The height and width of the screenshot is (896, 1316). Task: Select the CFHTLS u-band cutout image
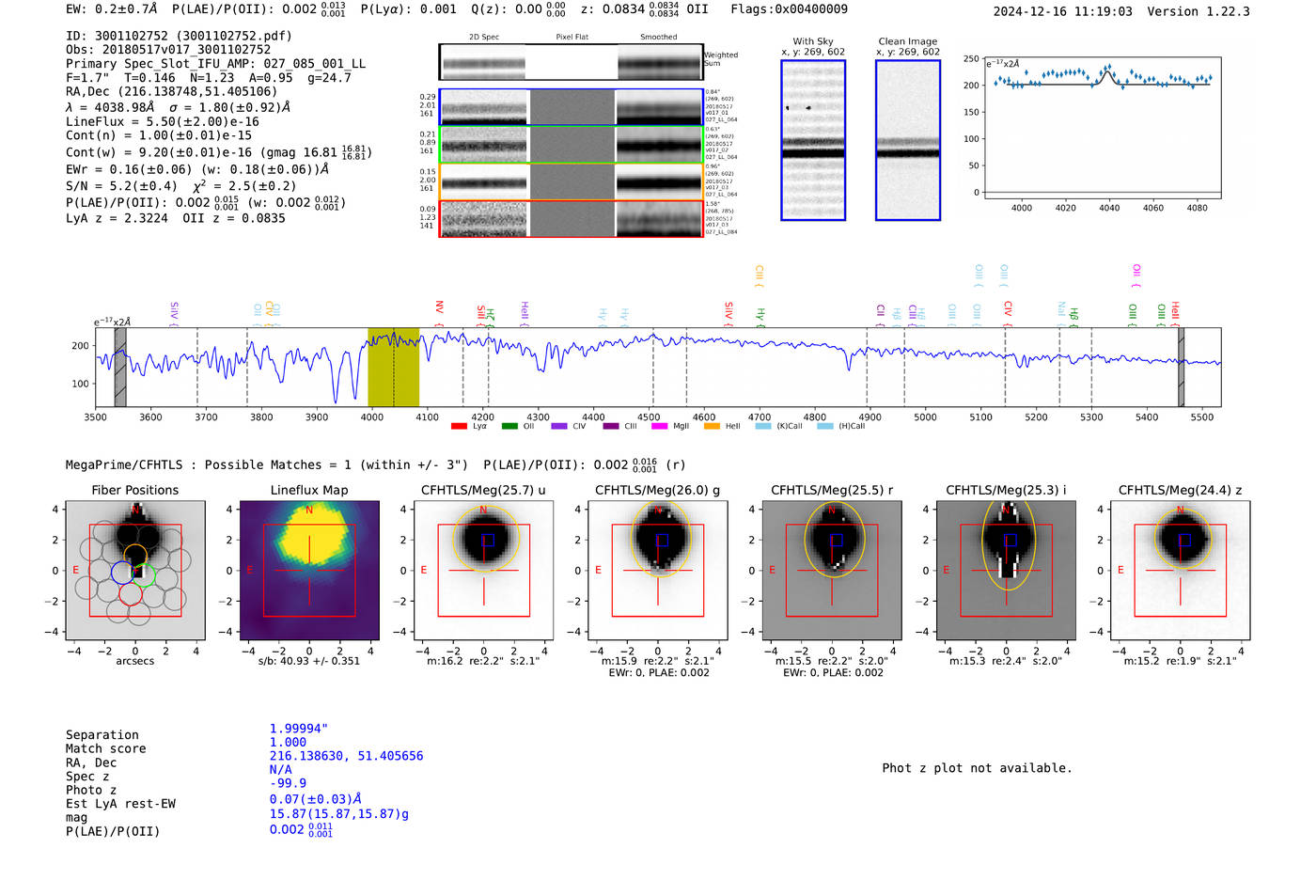[483, 570]
